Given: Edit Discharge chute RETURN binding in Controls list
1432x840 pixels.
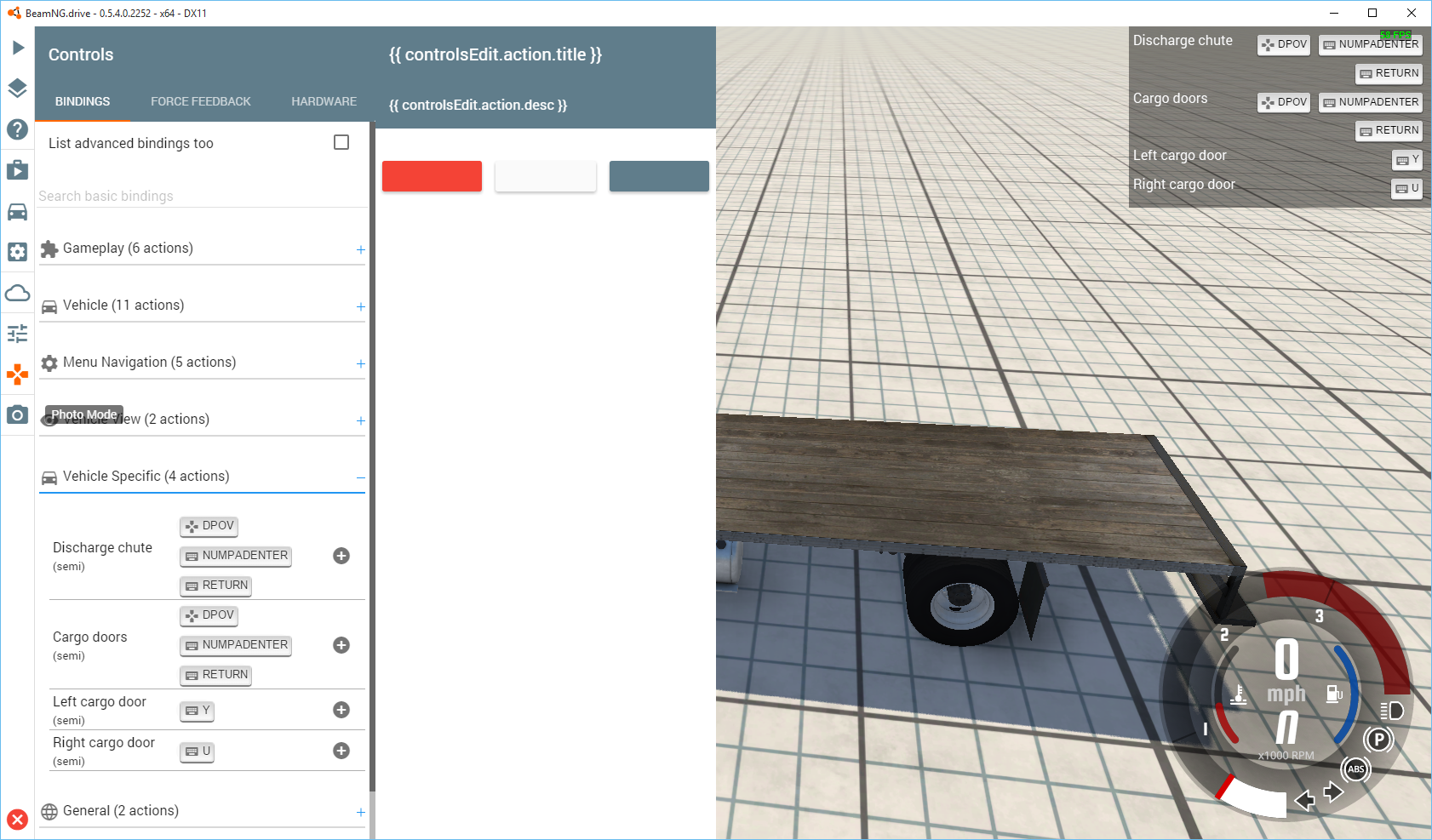Looking at the screenshot, I should pos(216,586).
